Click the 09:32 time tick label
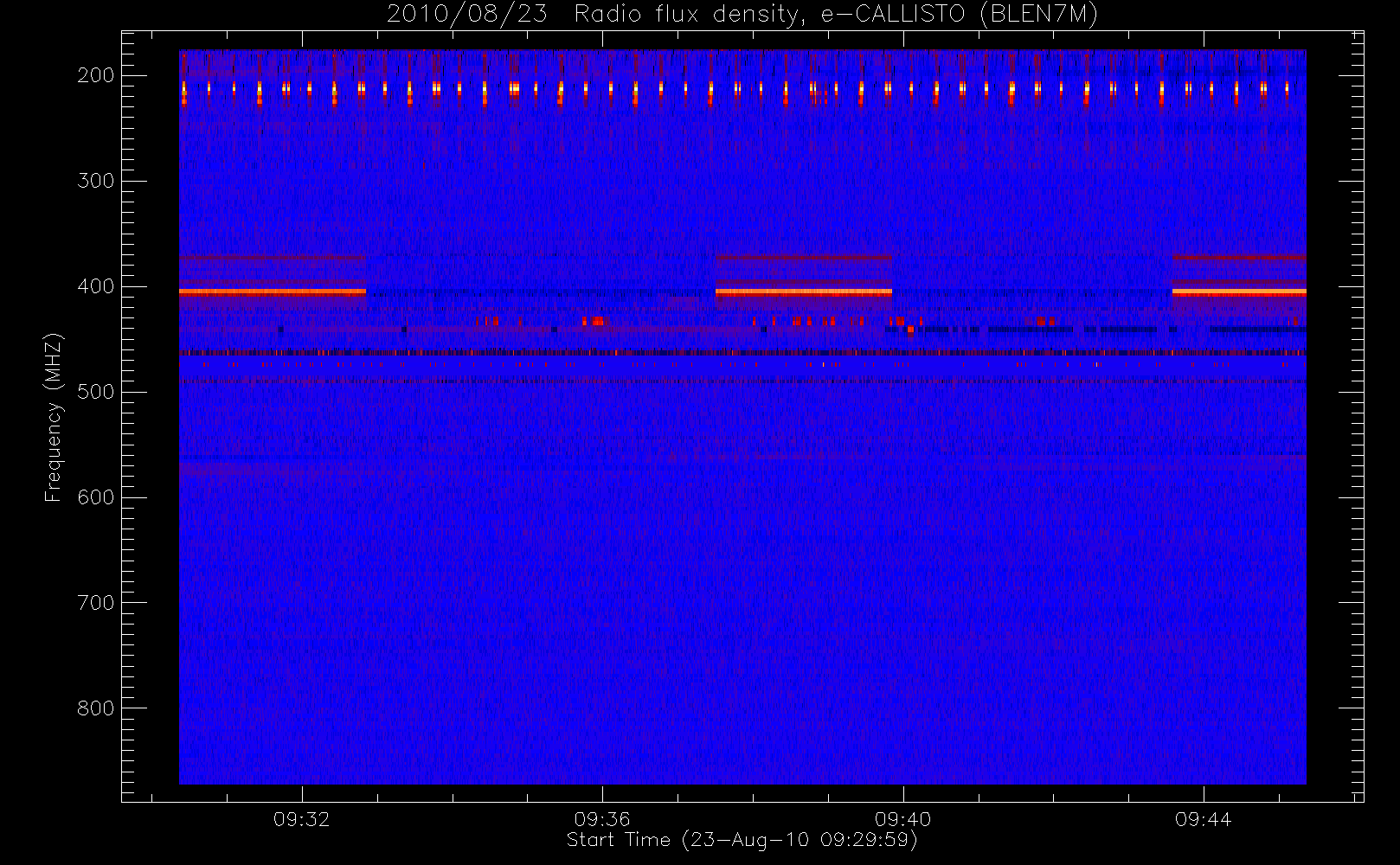Viewport: 1400px width, 865px height. click(302, 819)
